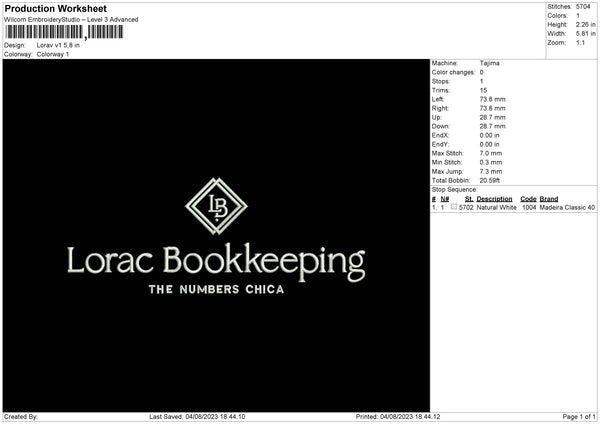Click the "N#" column header
The width and height of the screenshot is (600, 424).
click(445, 199)
